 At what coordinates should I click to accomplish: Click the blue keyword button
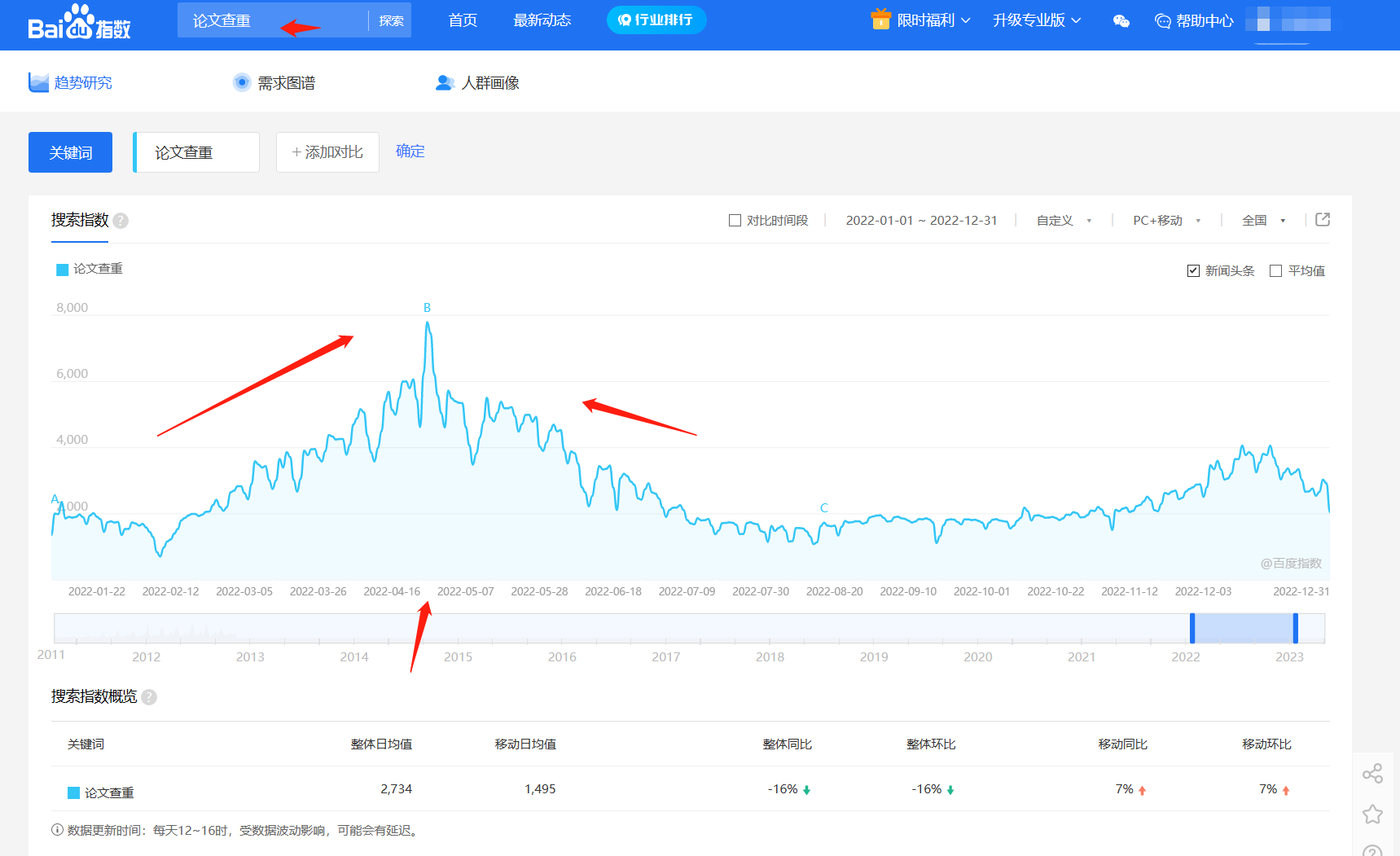(70, 152)
